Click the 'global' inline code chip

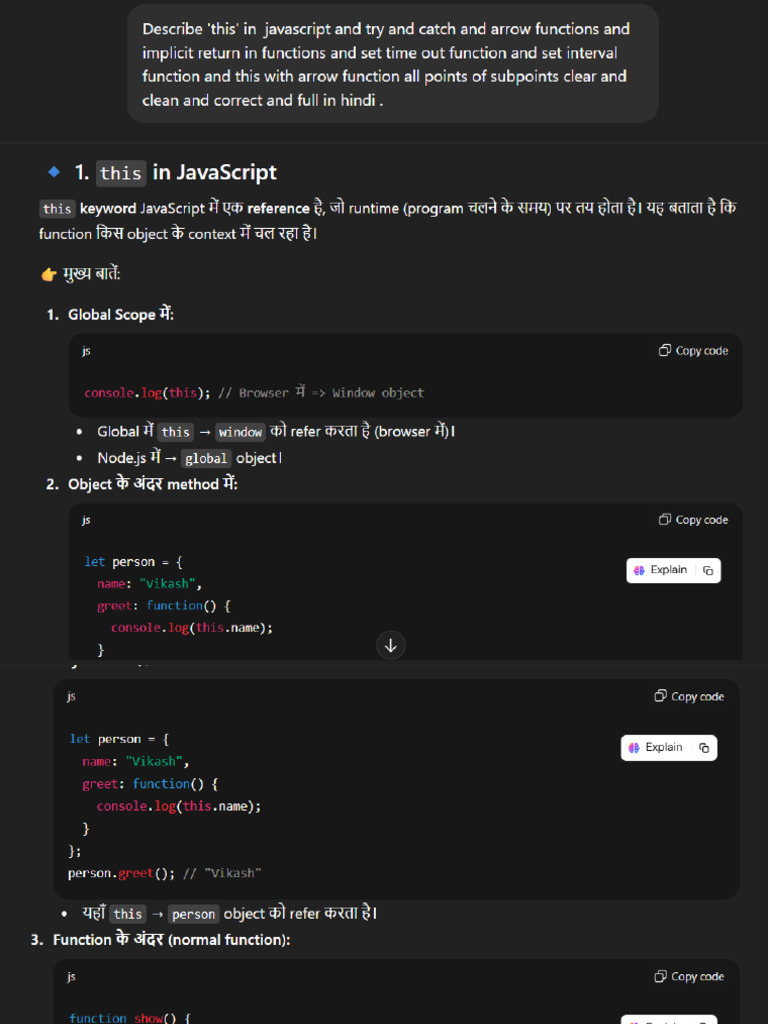(206, 458)
